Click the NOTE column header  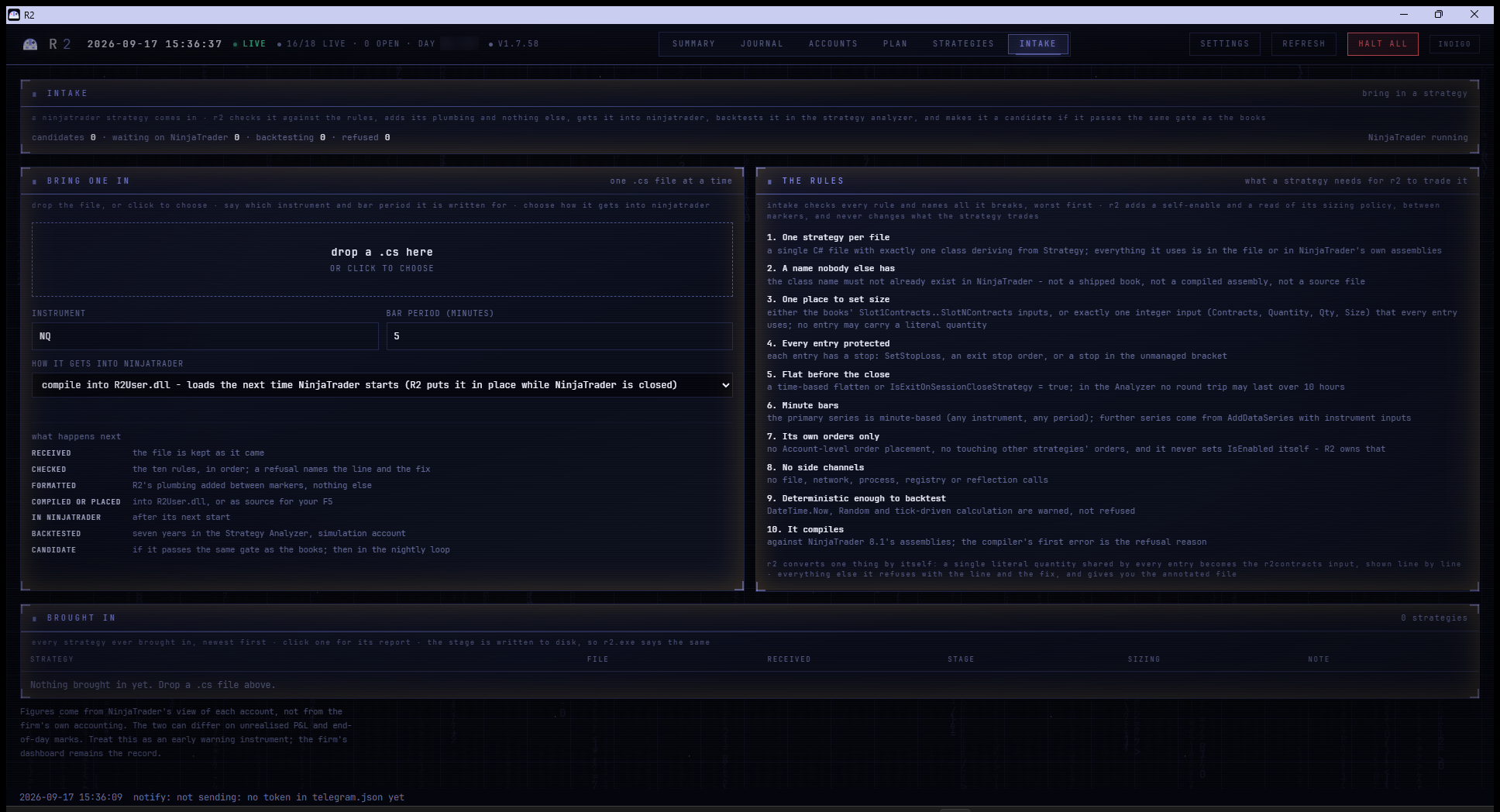1318,659
